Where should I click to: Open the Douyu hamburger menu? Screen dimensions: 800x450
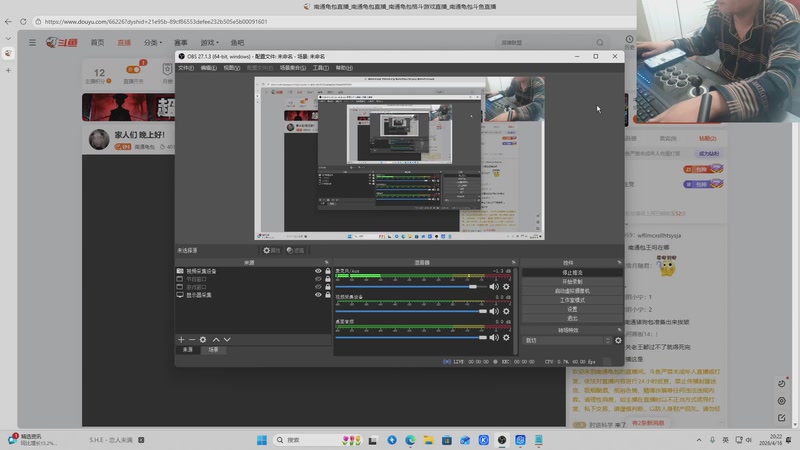click(x=32, y=42)
